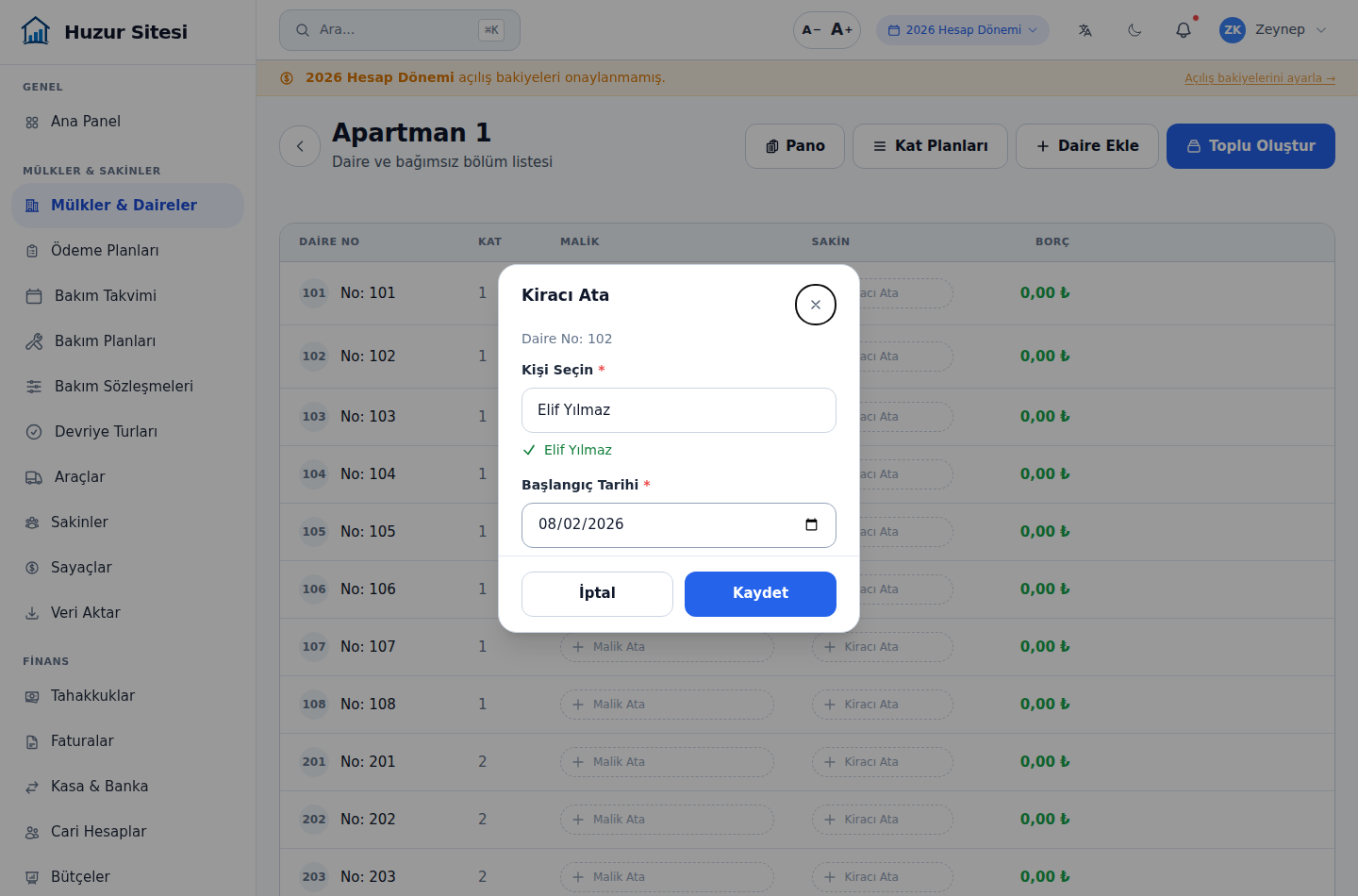This screenshot has width=1358, height=896.
Task: Click the İptal button
Action: (x=597, y=594)
